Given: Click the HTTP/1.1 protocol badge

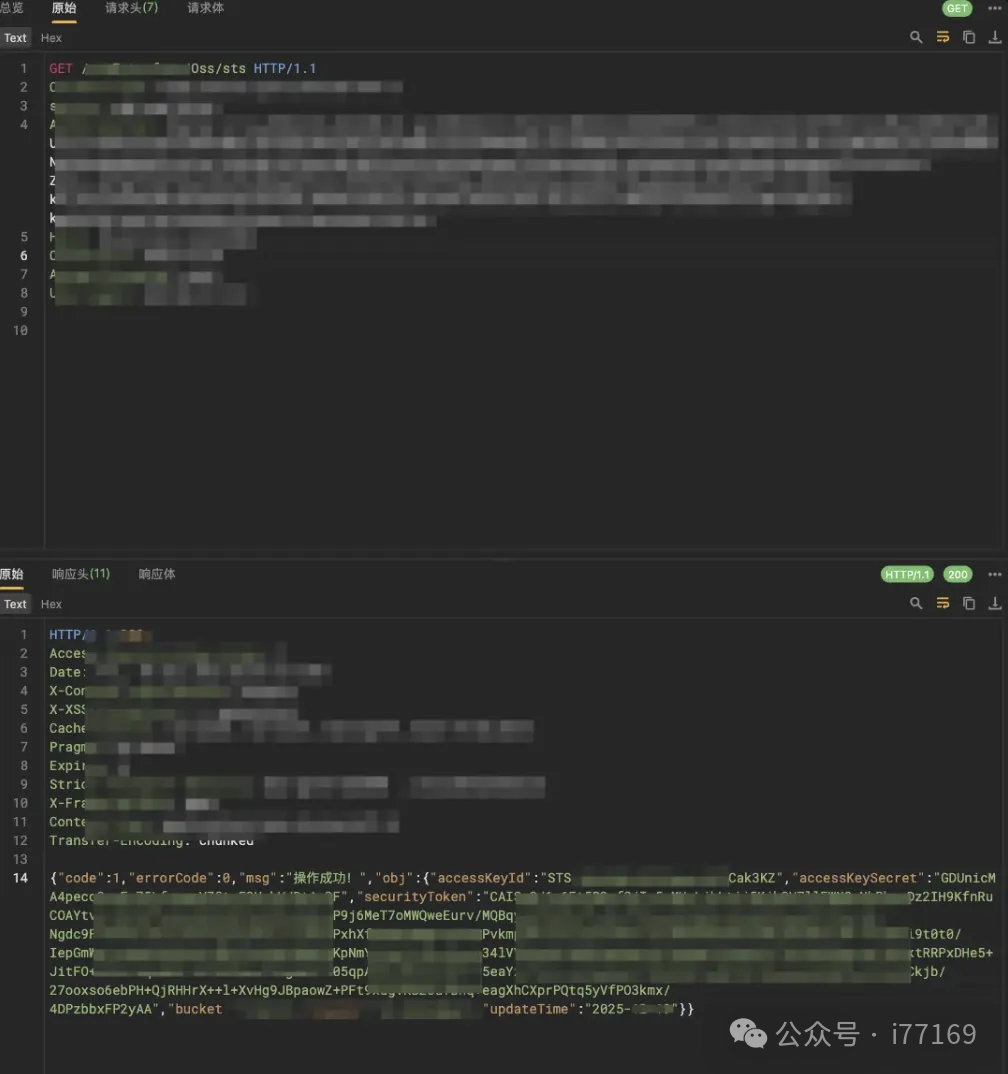Looking at the screenshot, I should (x=907, y=575).
